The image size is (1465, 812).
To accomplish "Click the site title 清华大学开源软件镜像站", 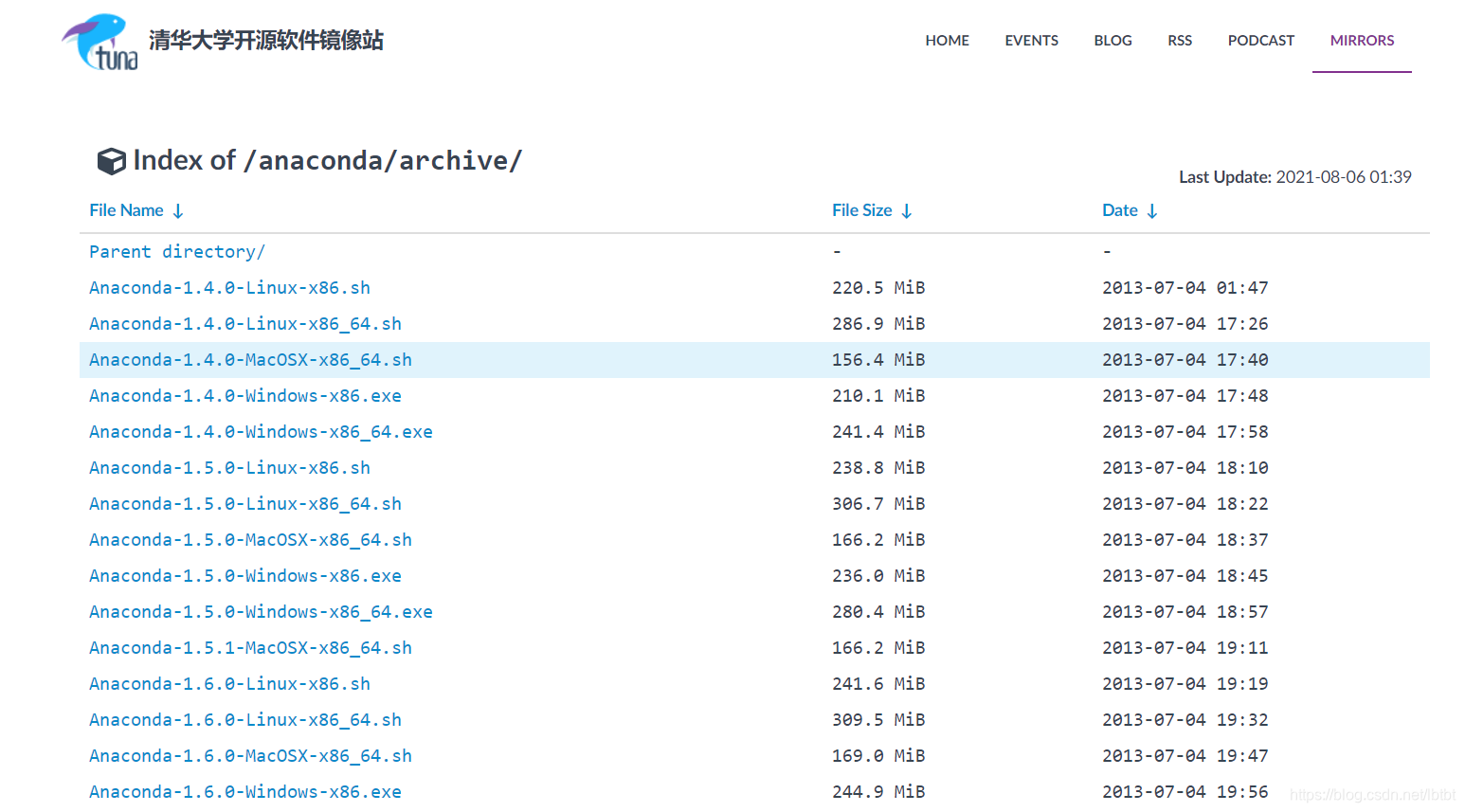I will pyautogui.click(x=266, y=40).
